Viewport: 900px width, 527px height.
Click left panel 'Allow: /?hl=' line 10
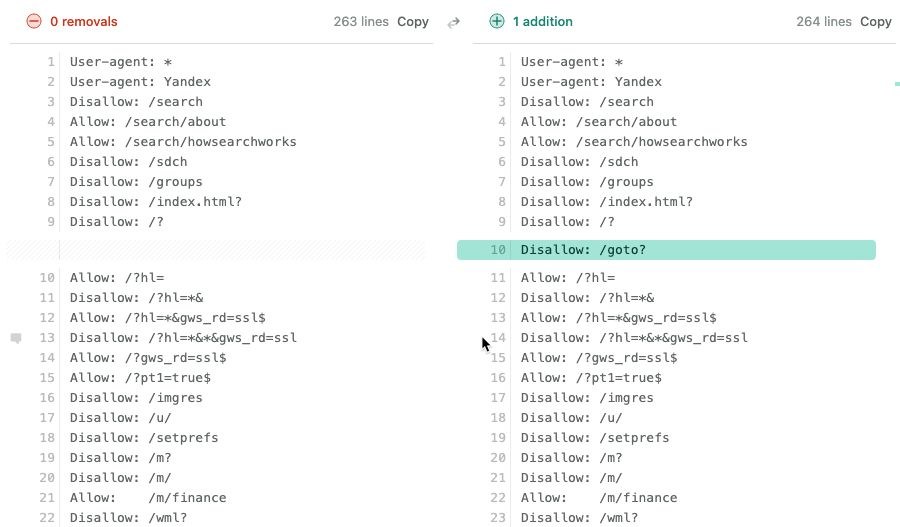pos(117,278)
